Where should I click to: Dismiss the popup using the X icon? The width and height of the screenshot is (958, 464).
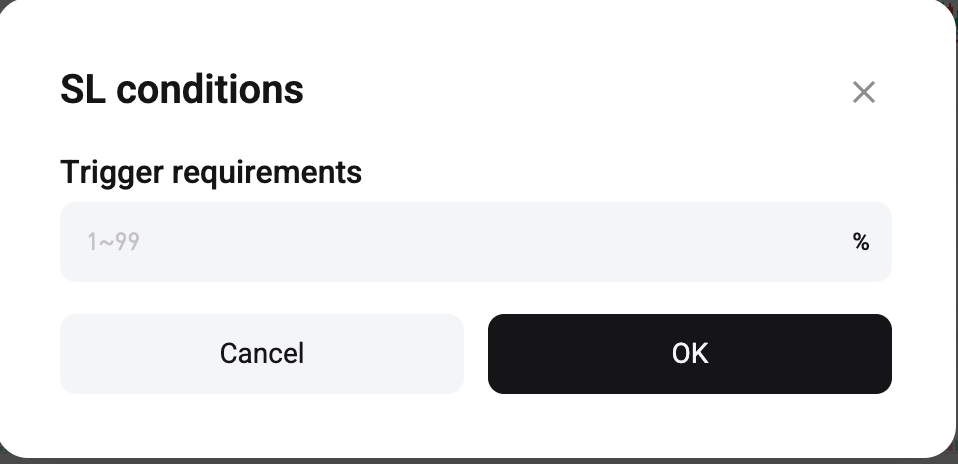[x=863, y=92]
